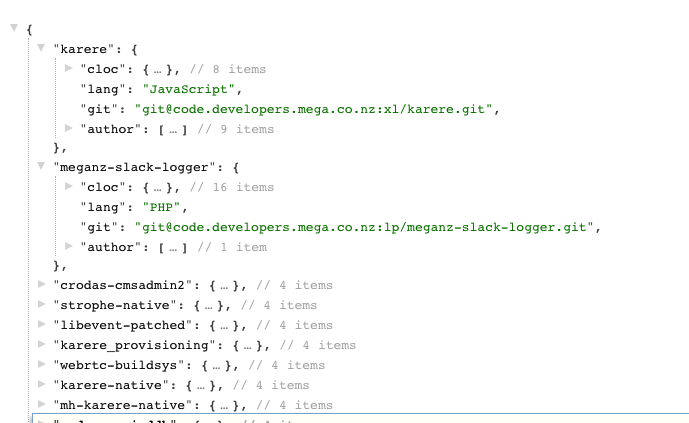Click the "cloc" key under meganz-slack-logger
This screenshot has height=423, width=689.
tap(103, 188)
